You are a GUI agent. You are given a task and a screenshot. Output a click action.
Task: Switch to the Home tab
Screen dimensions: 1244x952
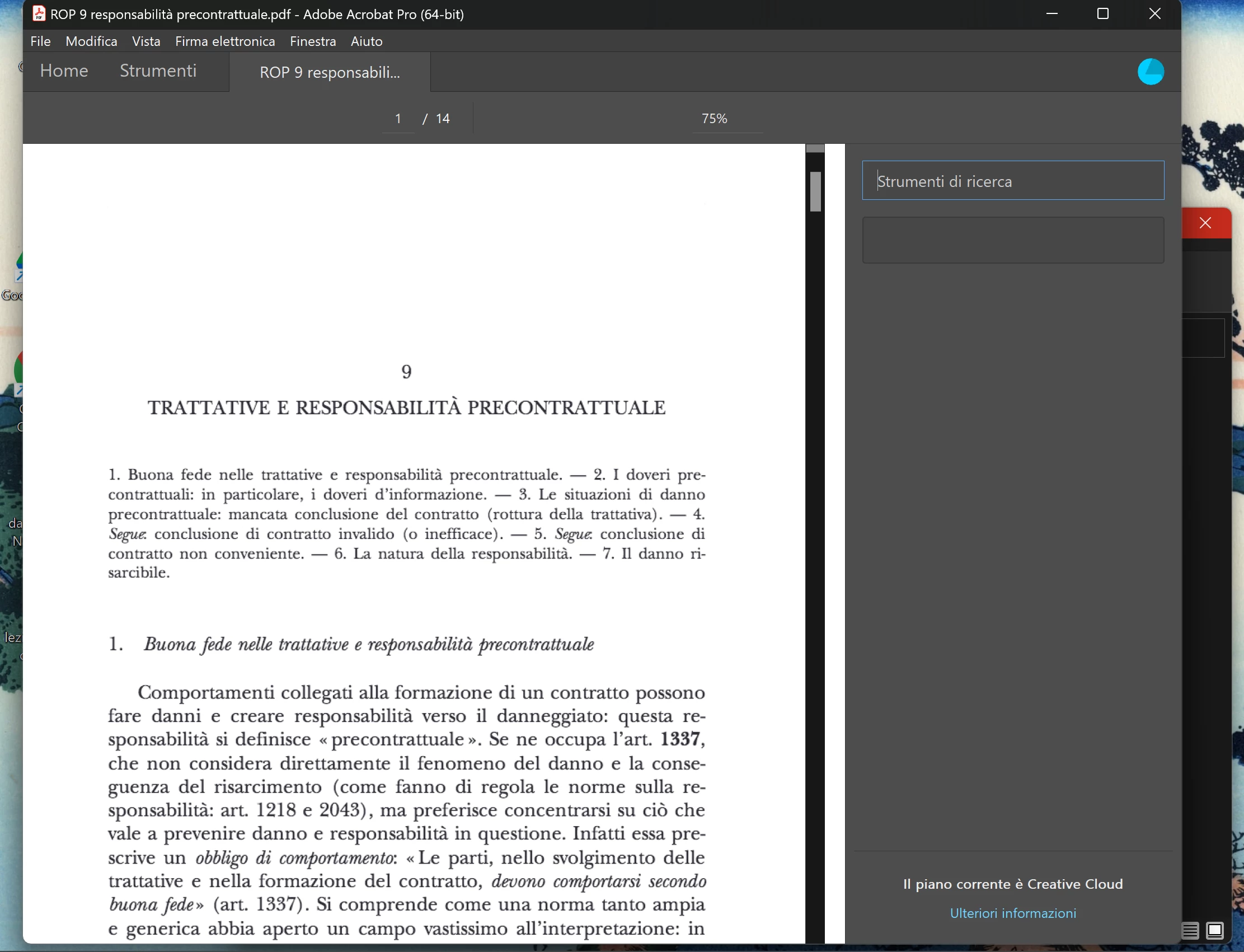[64, 71]
